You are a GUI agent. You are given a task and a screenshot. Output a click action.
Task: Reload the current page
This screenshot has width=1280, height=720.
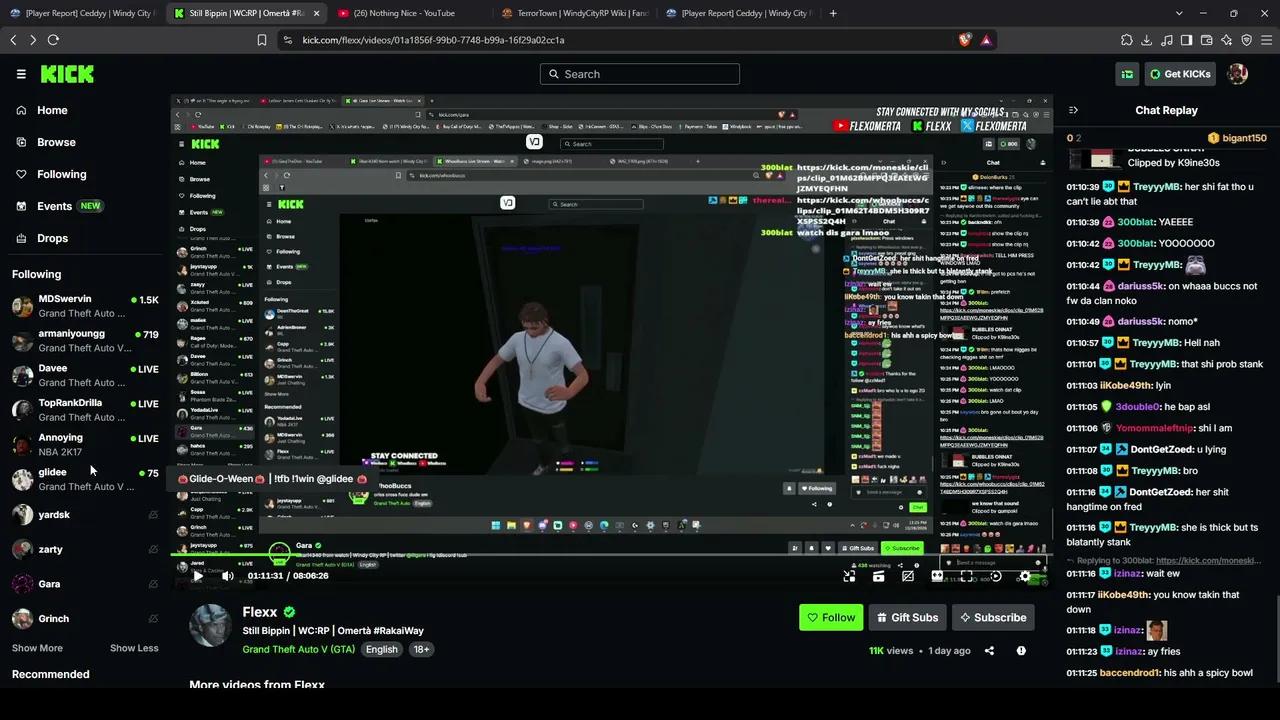coord(53,40)
